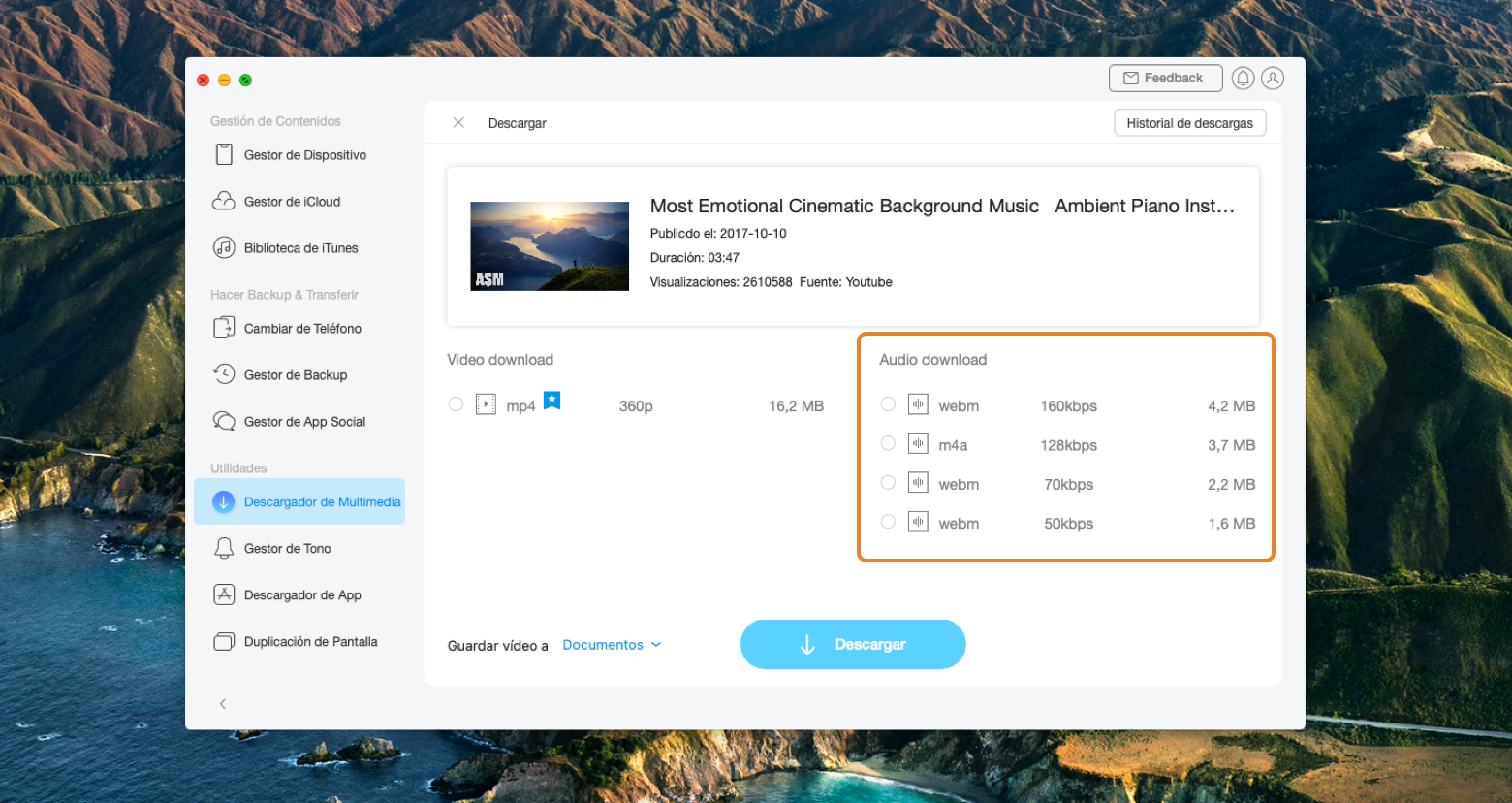The image size is (1512, 803).
Task: Open Gestor de Dispositivo phone icon
Action: click(x=224, y=154)
